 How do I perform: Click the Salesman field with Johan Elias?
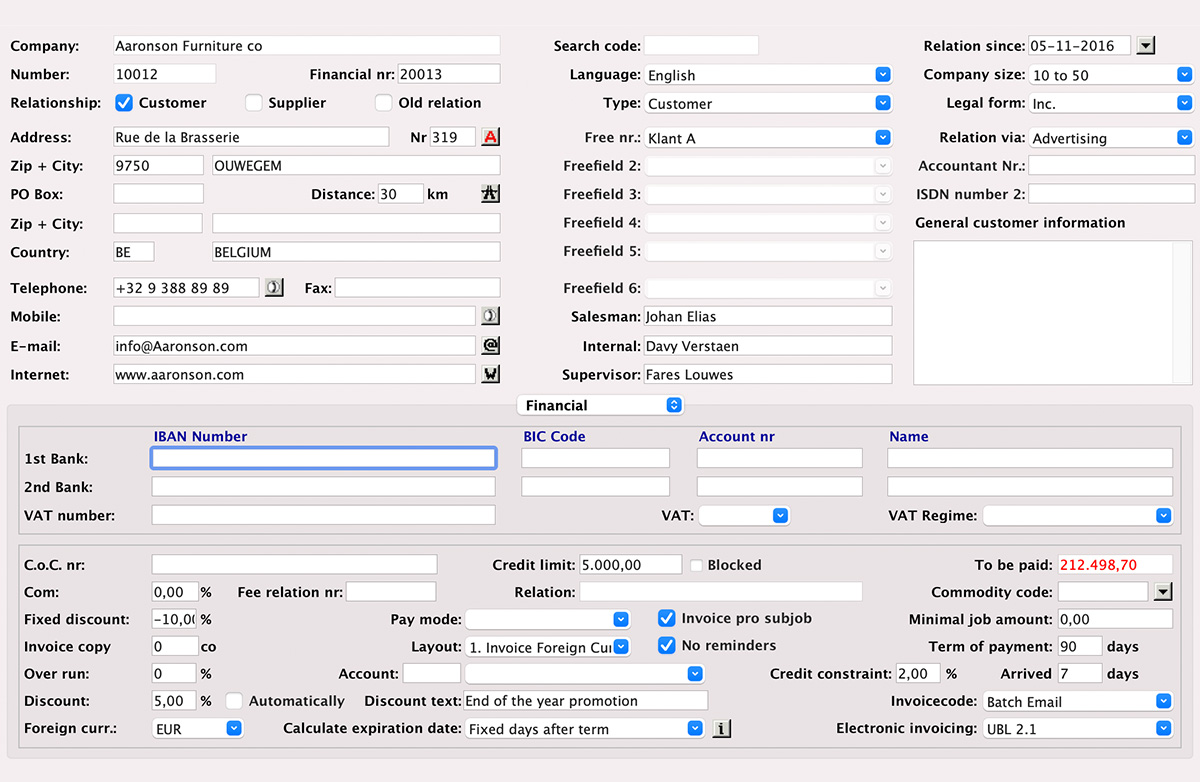coord(768,316)
